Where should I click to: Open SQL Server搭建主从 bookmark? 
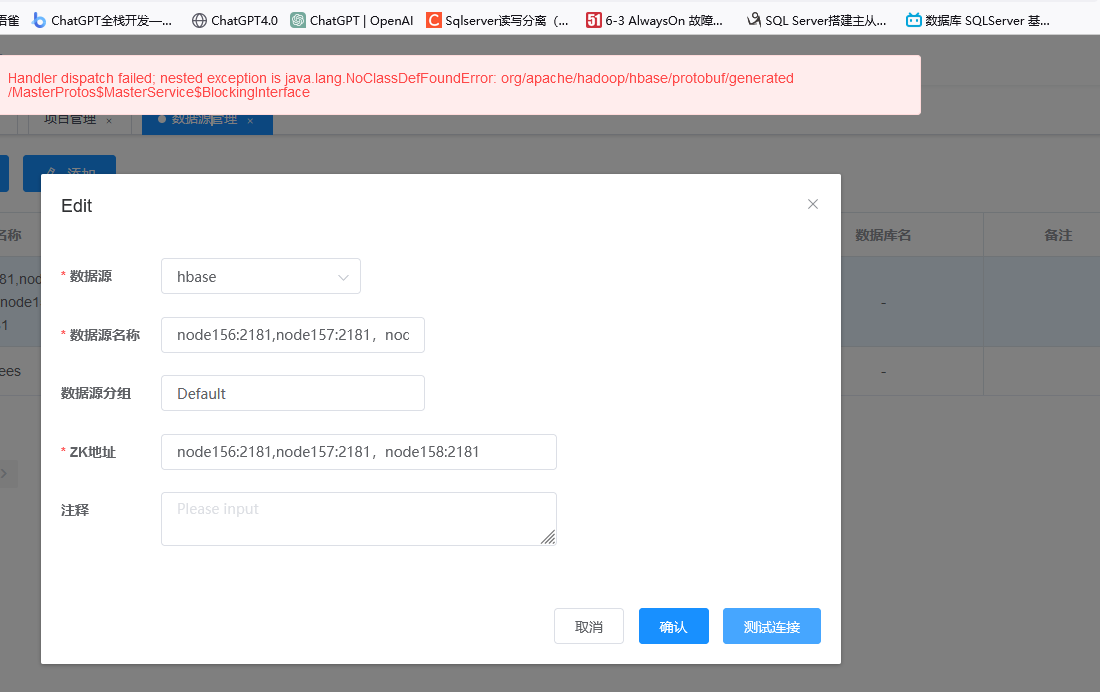[817, 20]
